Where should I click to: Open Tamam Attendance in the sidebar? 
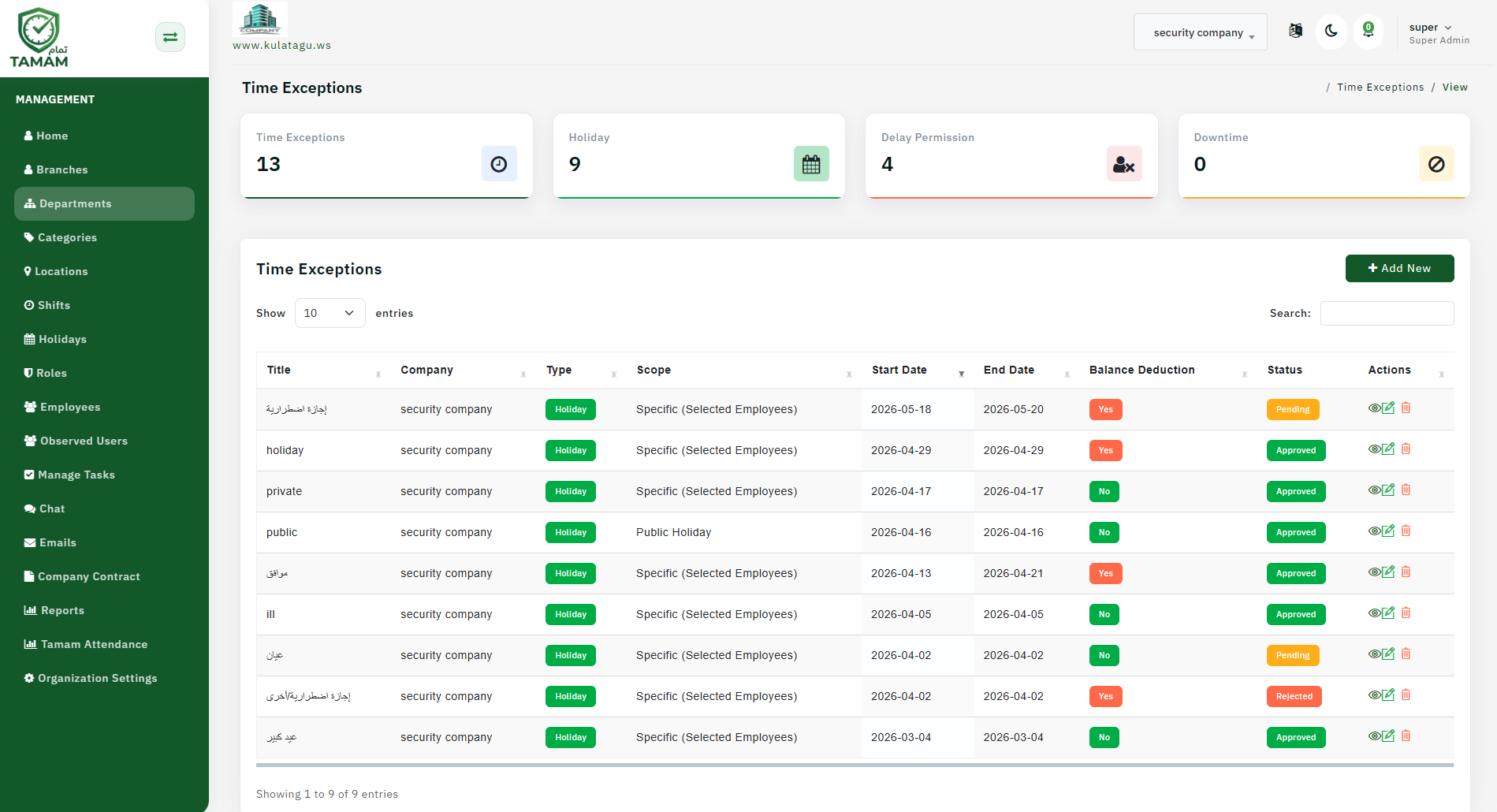[x=104, y=644]
